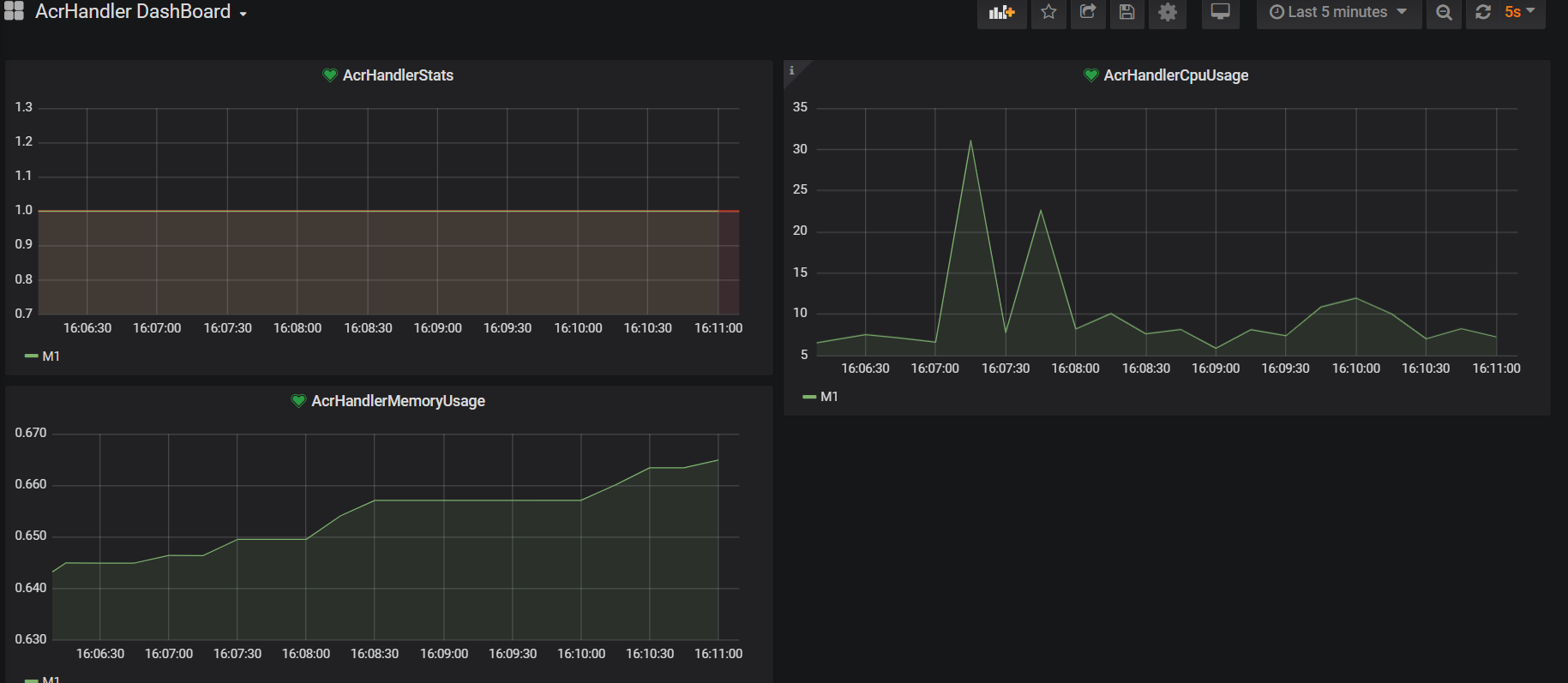Viewport: 1568px width, 683px height.
Task: Open the 5s refresh interval dropdown
Action: [1519, 13]
